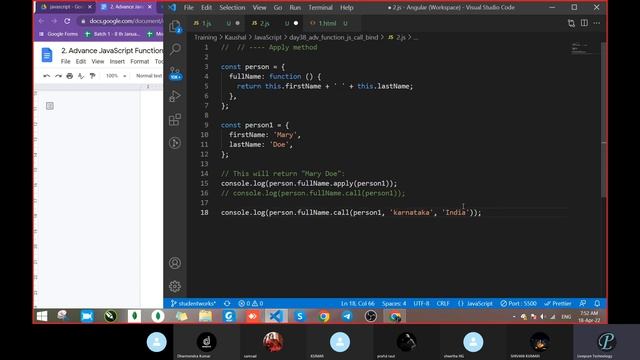Image resolution: width=640 pixels, height=360 pixels.
Task: Switch to the javascript Chrome tab
Action: [66, 7]
